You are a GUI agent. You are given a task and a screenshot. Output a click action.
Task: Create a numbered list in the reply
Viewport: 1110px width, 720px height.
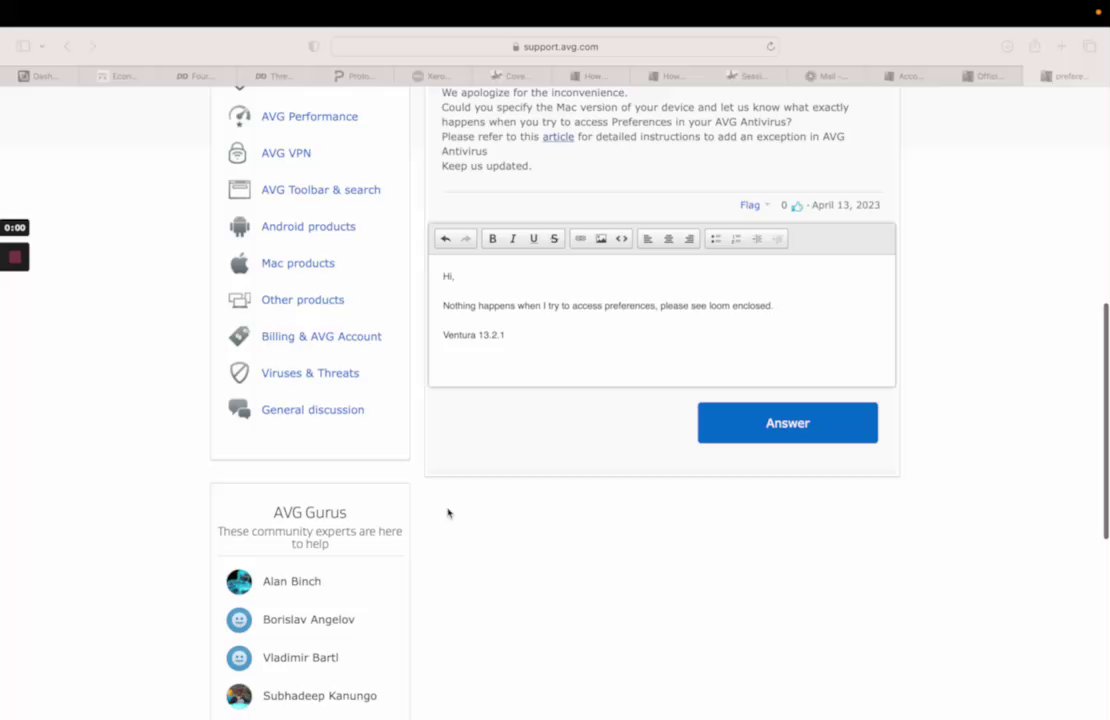736,239
